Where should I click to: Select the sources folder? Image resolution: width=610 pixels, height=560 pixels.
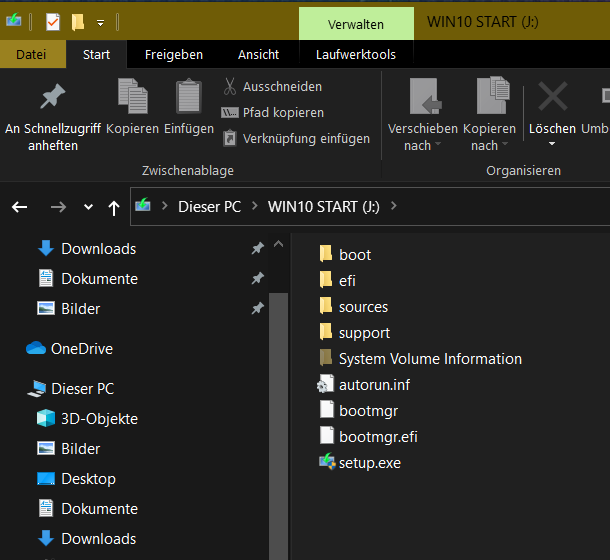coord(353,307)
